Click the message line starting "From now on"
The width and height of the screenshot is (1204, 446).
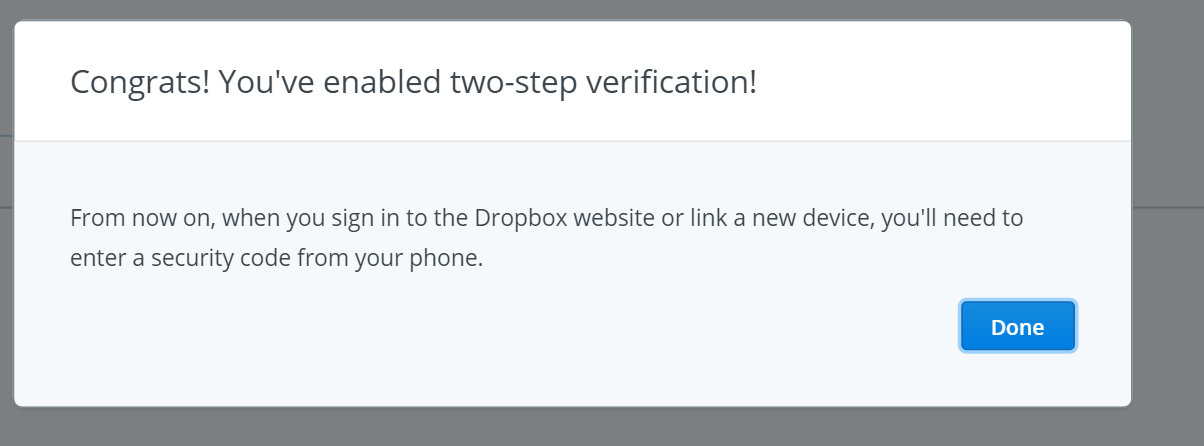tap(547, 218)
